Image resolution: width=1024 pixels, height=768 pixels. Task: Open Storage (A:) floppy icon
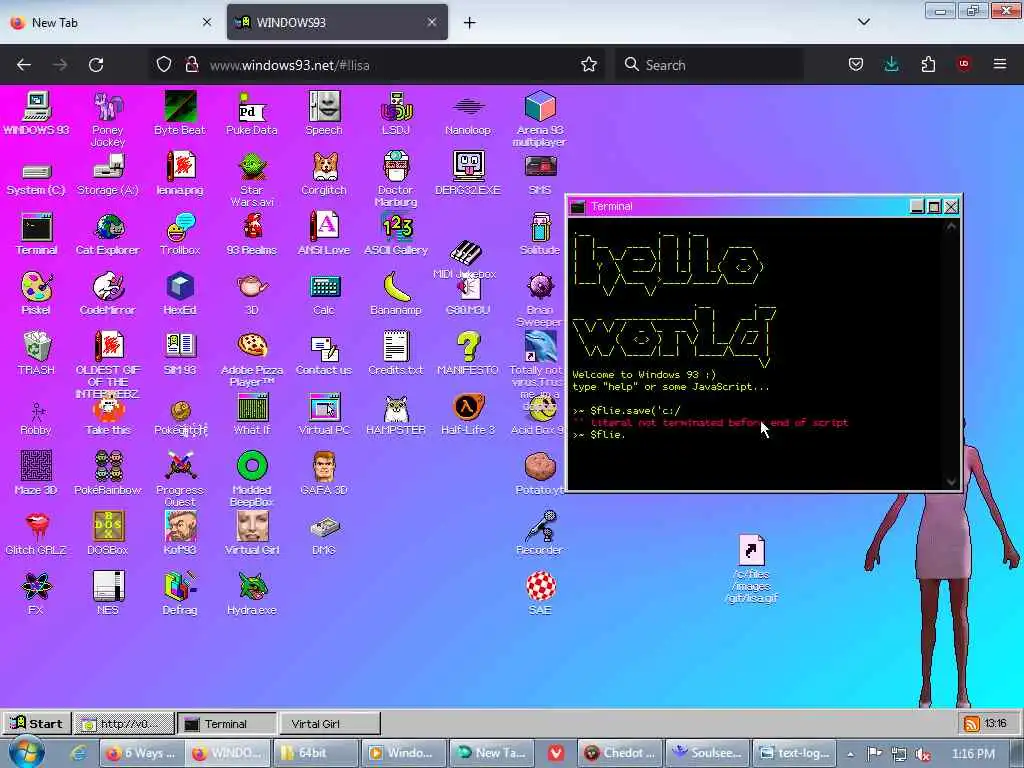click(x=108, y=176)
